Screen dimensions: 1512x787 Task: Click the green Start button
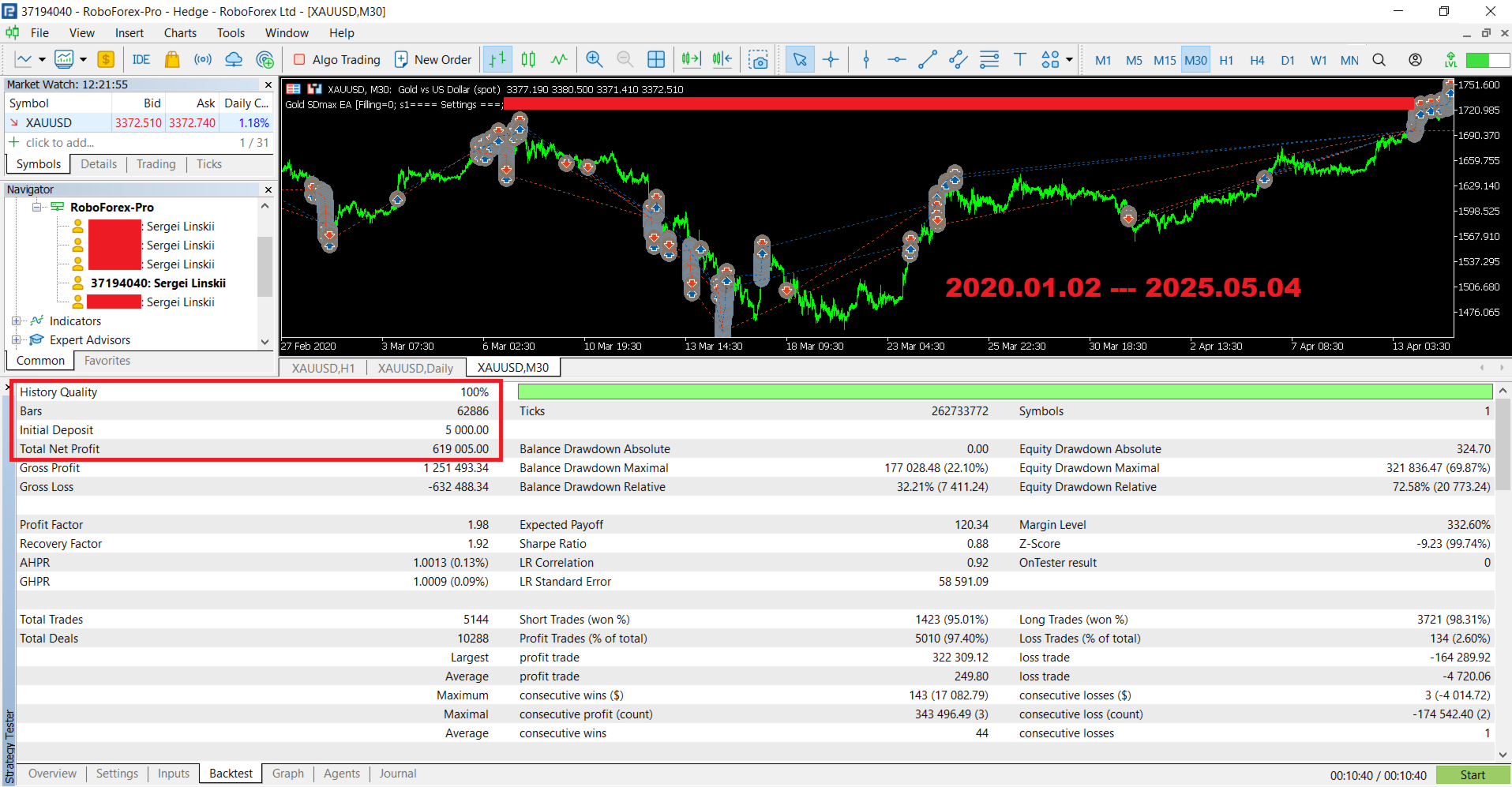1473,775
